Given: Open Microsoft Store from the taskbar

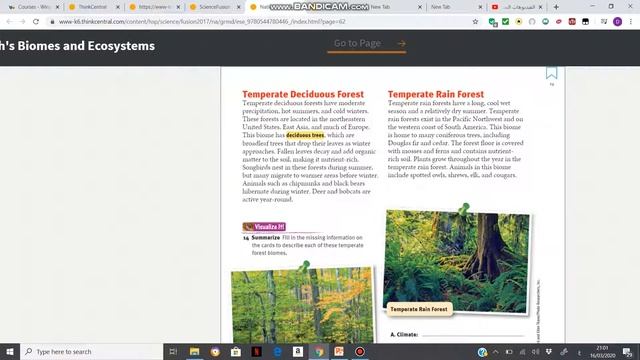Looking at the screenshot, I should (x=236, y=351).
